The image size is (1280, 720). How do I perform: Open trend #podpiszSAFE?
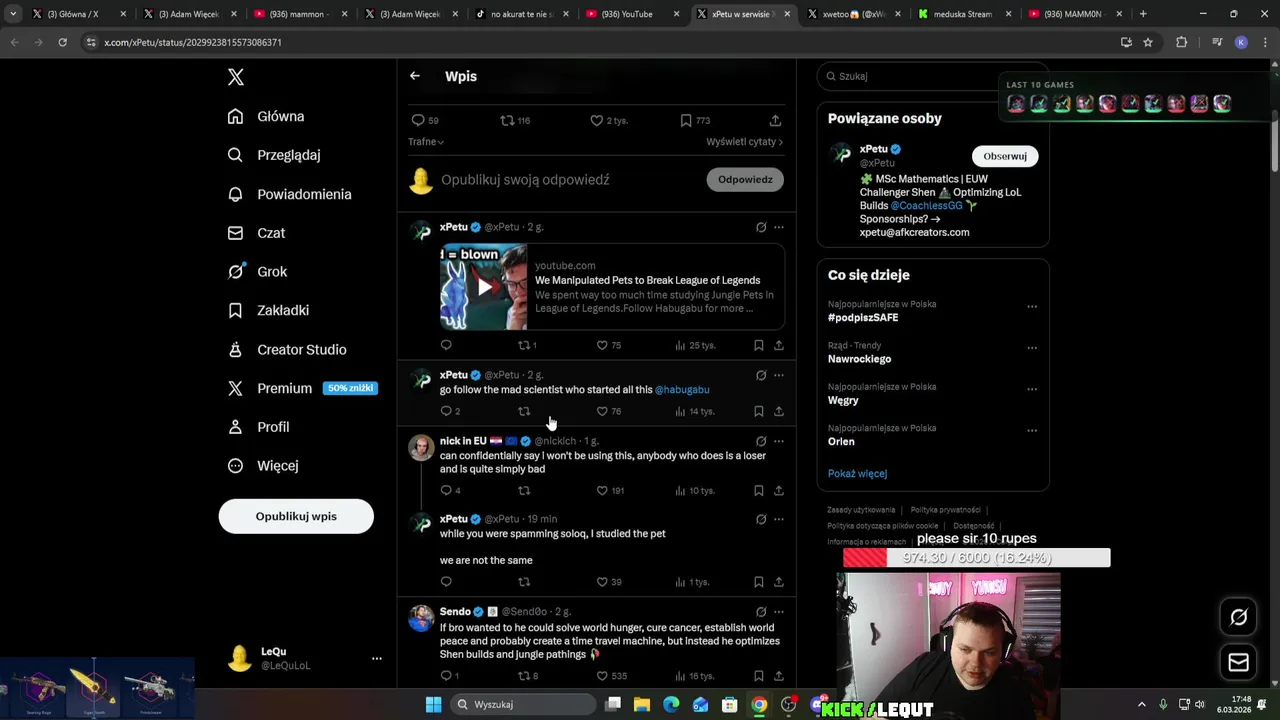click(863, 318)
